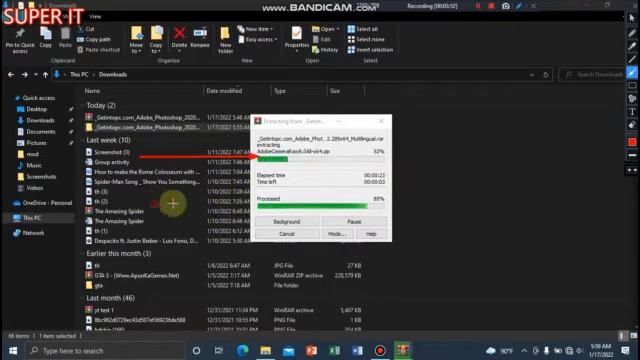The width and height of the screenshot is (640, 360).
Task: Toggle Bandicam drawing mode pencil icon
Action: (519, 6)
